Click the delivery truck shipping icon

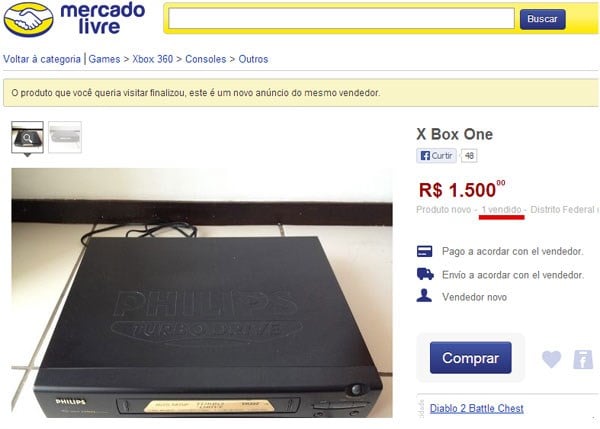click(x=425, y=274)
